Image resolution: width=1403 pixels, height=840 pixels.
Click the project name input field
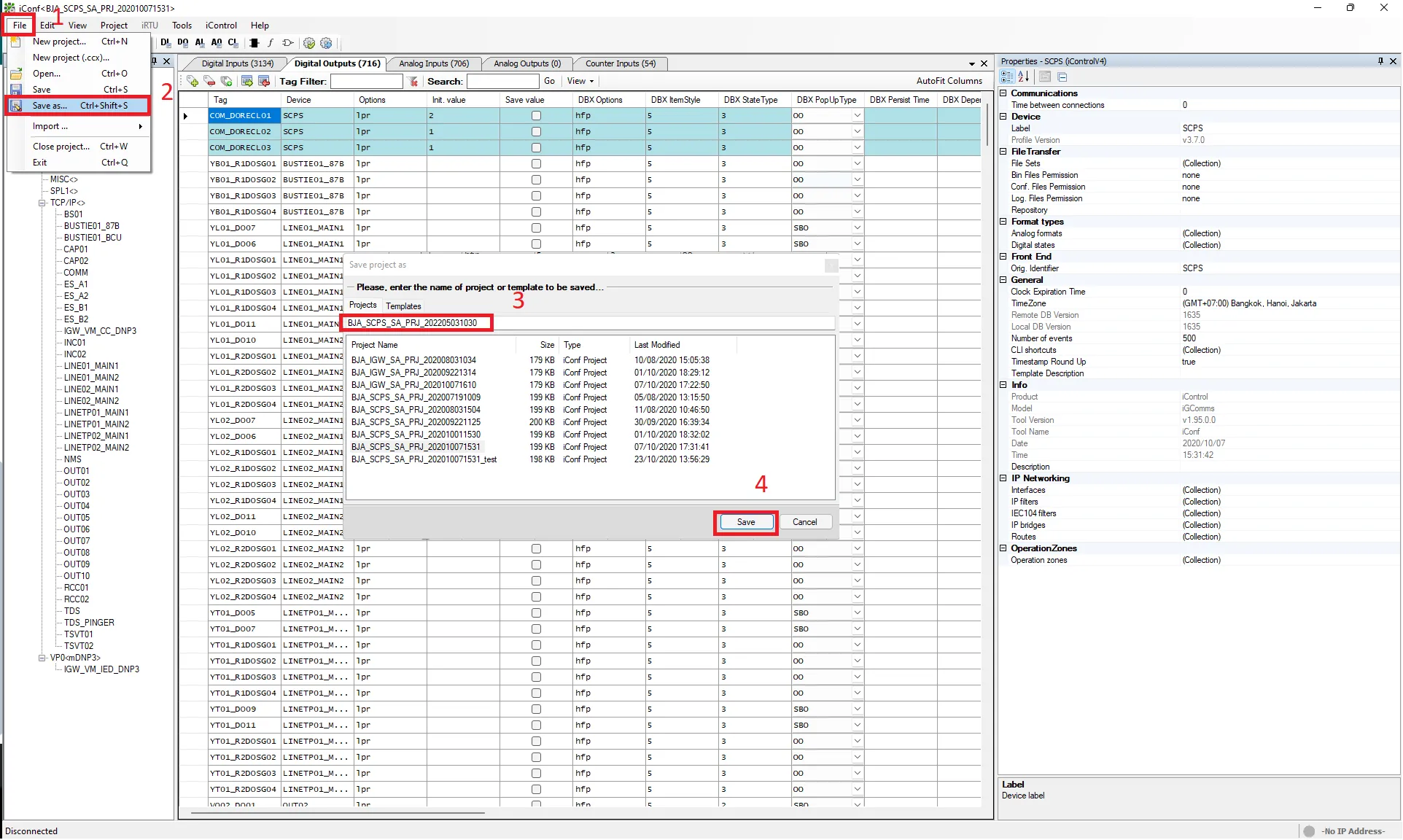click(x=589, y=323)
